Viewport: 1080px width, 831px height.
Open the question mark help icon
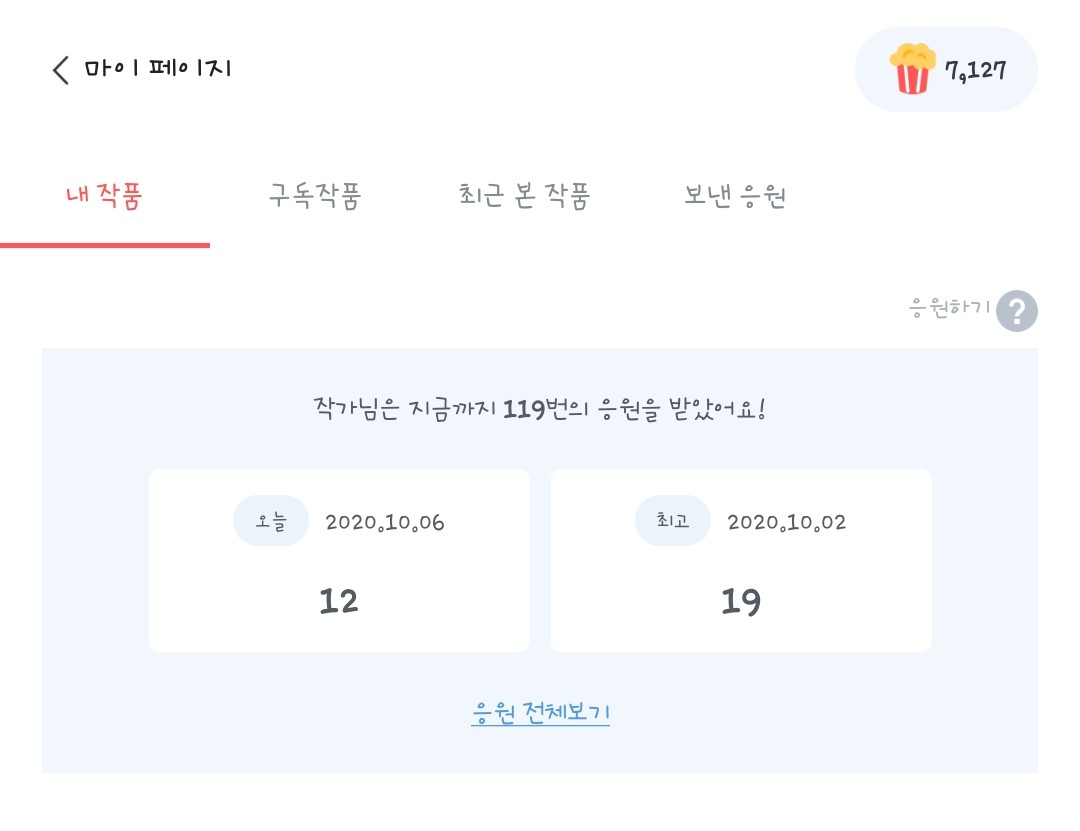(1016, 311)
